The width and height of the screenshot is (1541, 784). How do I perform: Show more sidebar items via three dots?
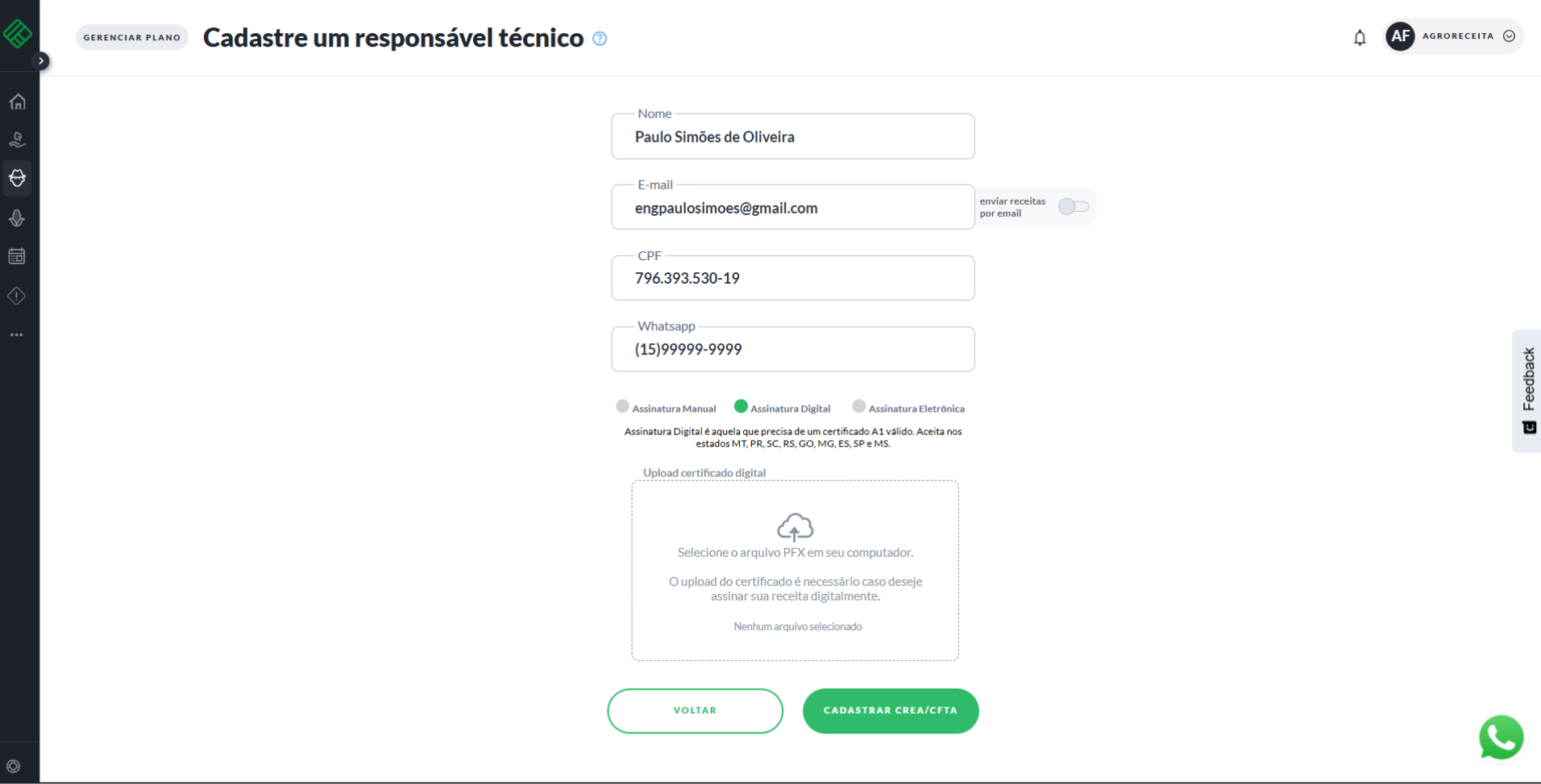17,334
